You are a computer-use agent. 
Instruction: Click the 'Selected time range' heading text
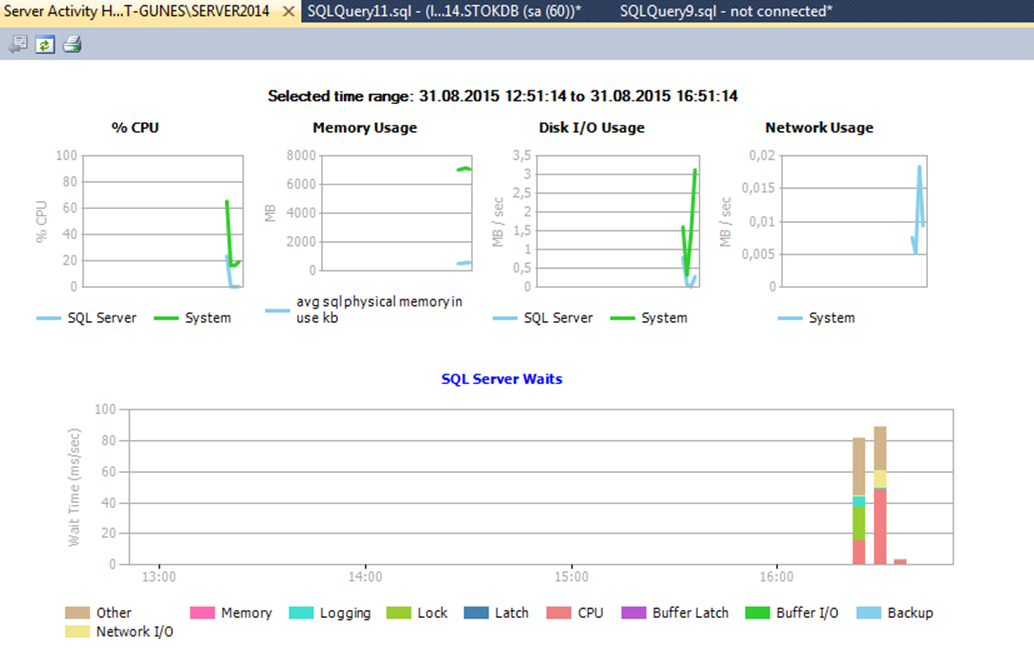click(502, 96)
